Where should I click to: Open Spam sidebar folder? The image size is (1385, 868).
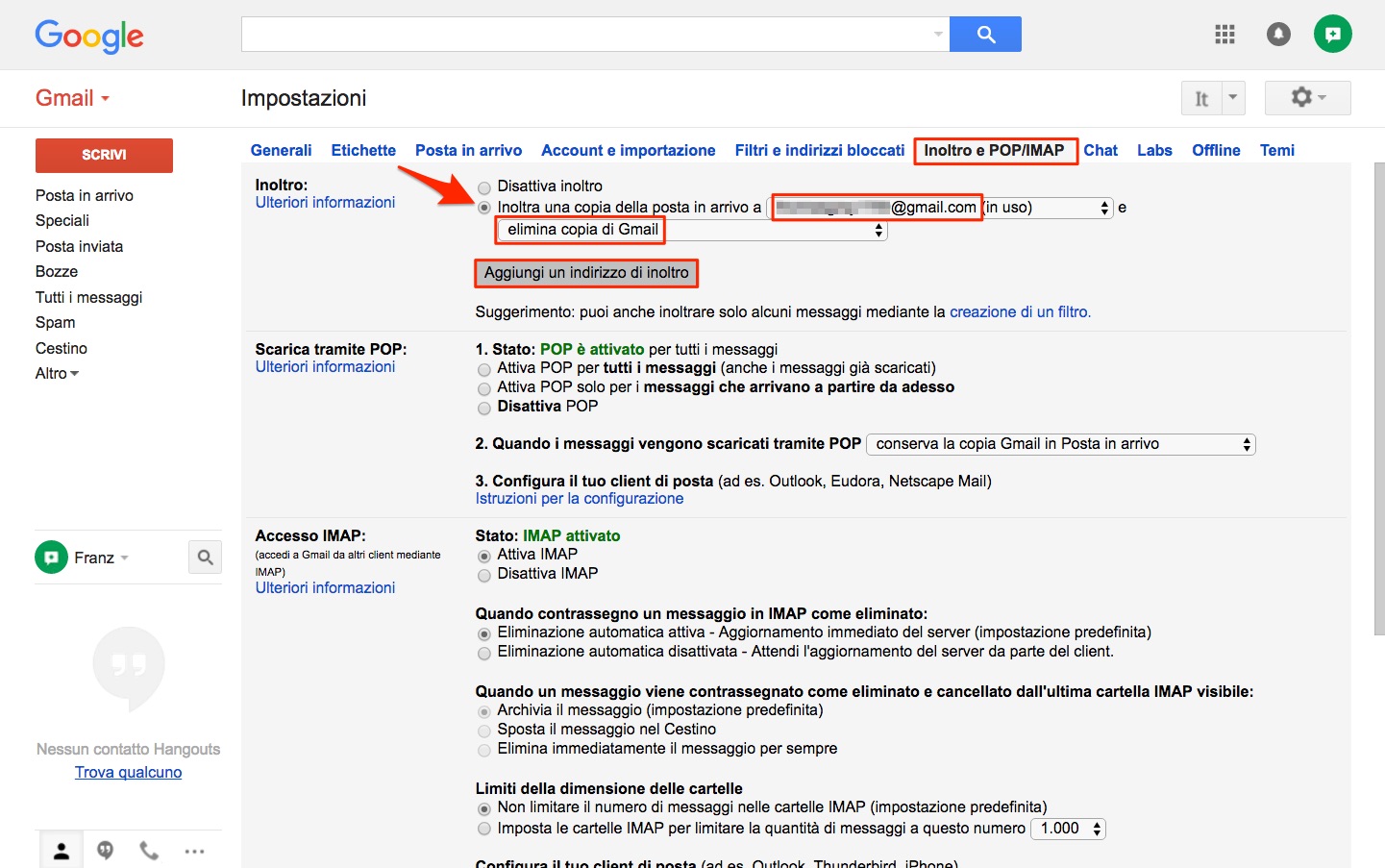point(55,322)
